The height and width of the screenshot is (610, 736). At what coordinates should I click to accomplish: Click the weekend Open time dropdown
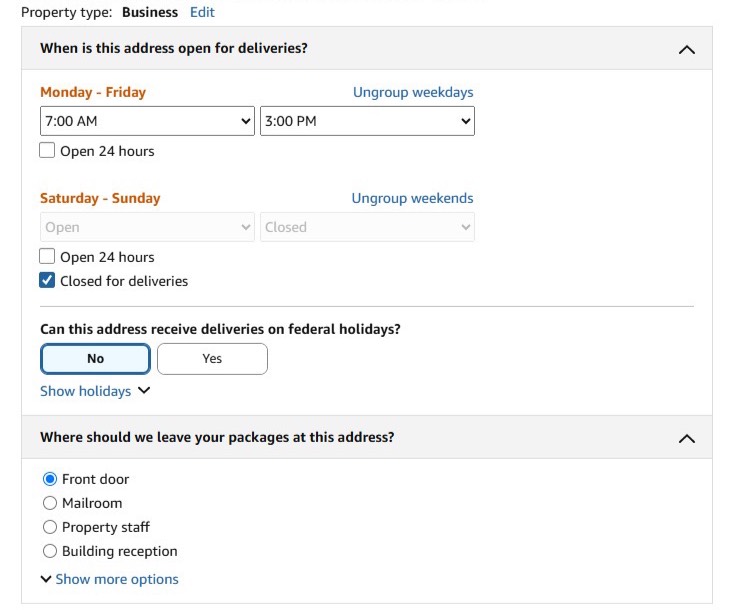(x=147, y=227)
